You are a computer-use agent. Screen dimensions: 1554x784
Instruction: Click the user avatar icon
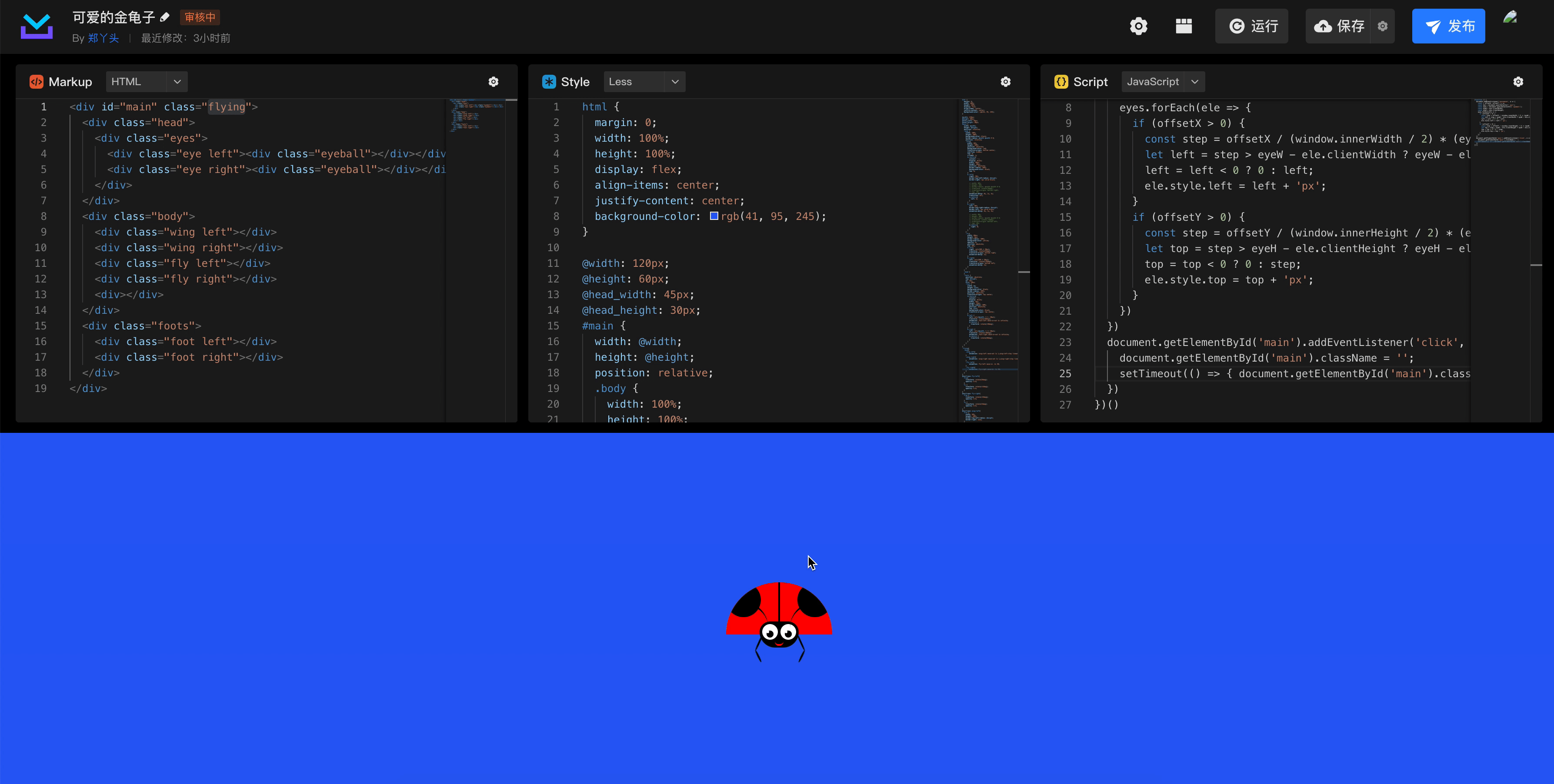tap(1510, 17)
